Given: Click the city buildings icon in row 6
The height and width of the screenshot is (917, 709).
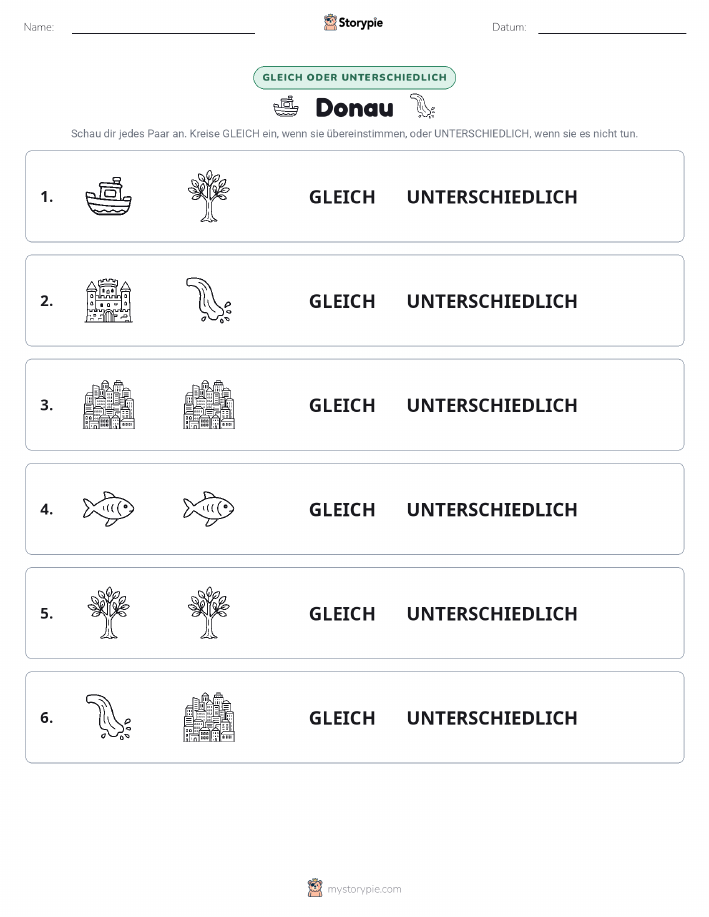Looking at the screenshot, I should (209, 717).
